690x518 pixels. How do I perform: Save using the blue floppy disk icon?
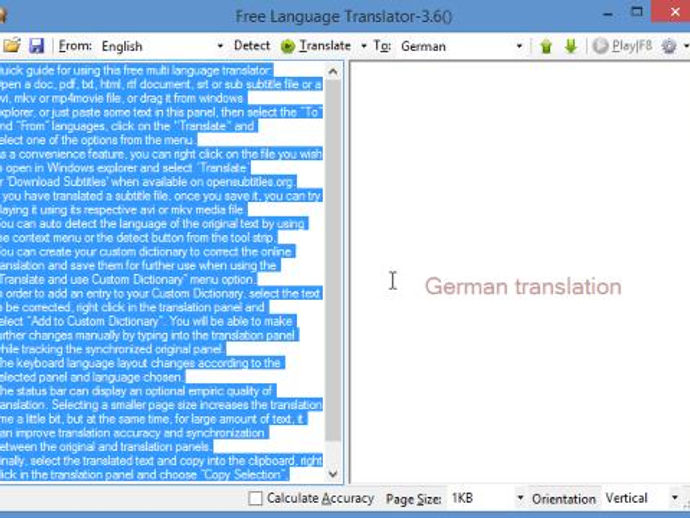(x=37, y=46)
